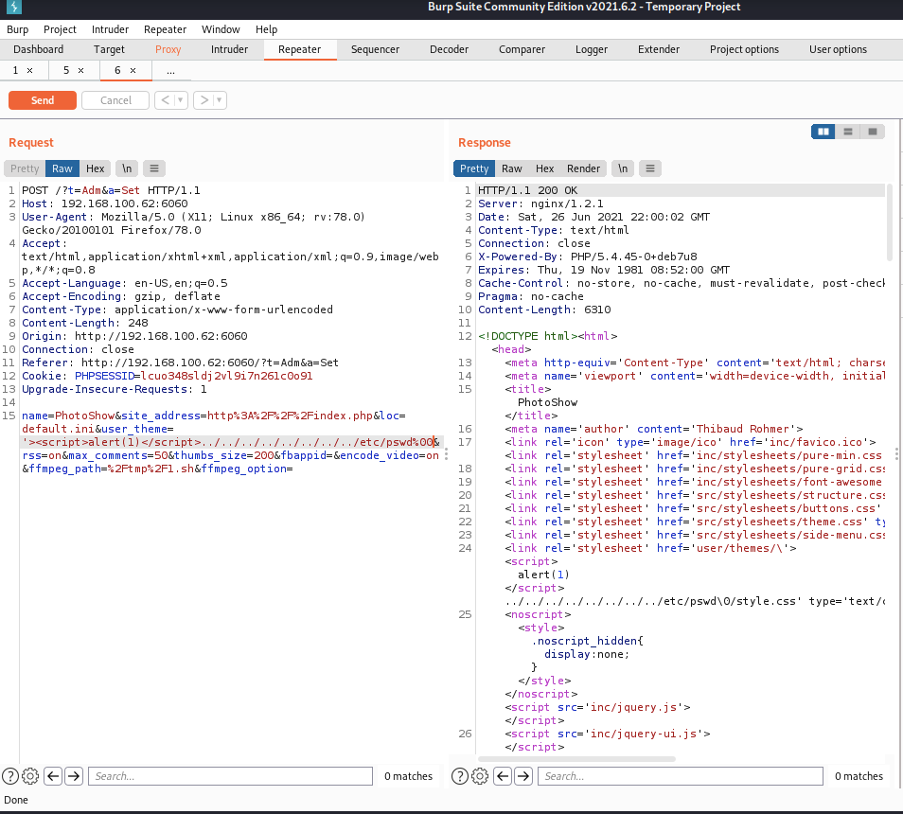Close Repeater tab 5
Image resolution: width=904 pixels, height=814 pixels.
click(81, 70)
